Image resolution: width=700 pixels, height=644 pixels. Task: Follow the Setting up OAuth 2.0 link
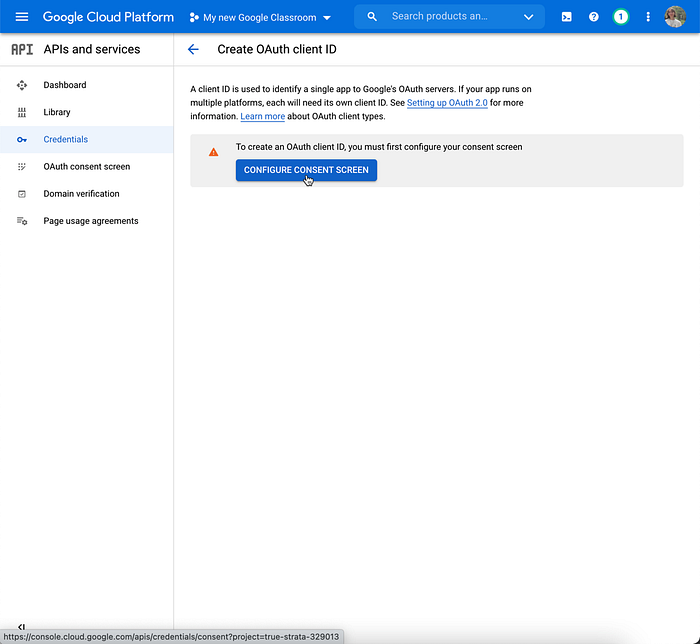[447, 103]
